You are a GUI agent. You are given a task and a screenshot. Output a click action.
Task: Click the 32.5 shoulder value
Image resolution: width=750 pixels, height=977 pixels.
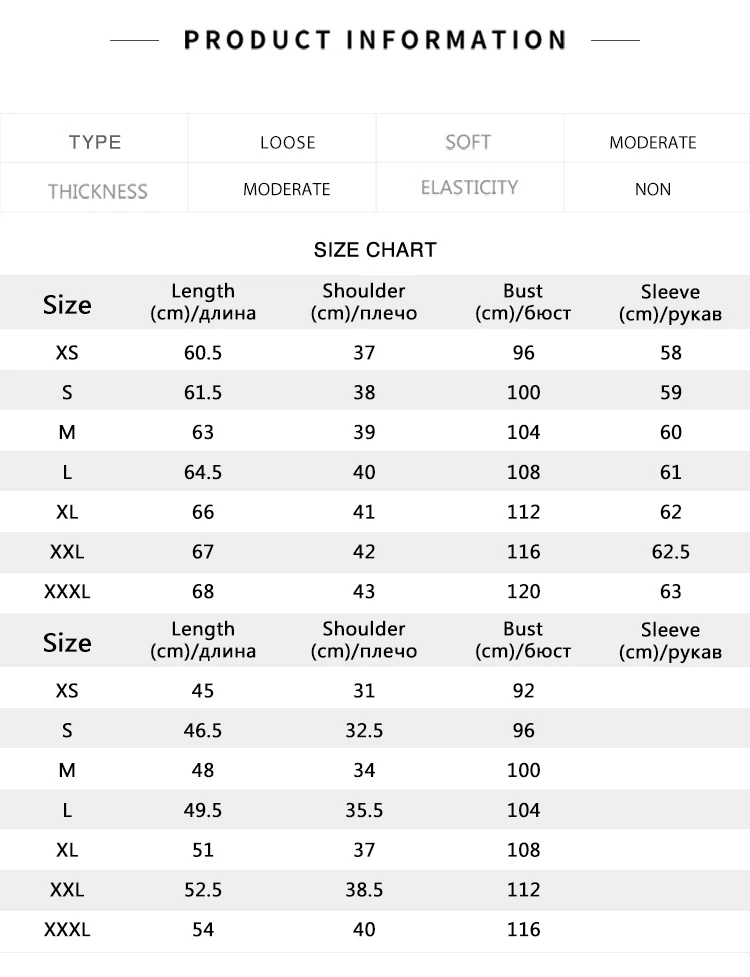[x=364, y=730]
